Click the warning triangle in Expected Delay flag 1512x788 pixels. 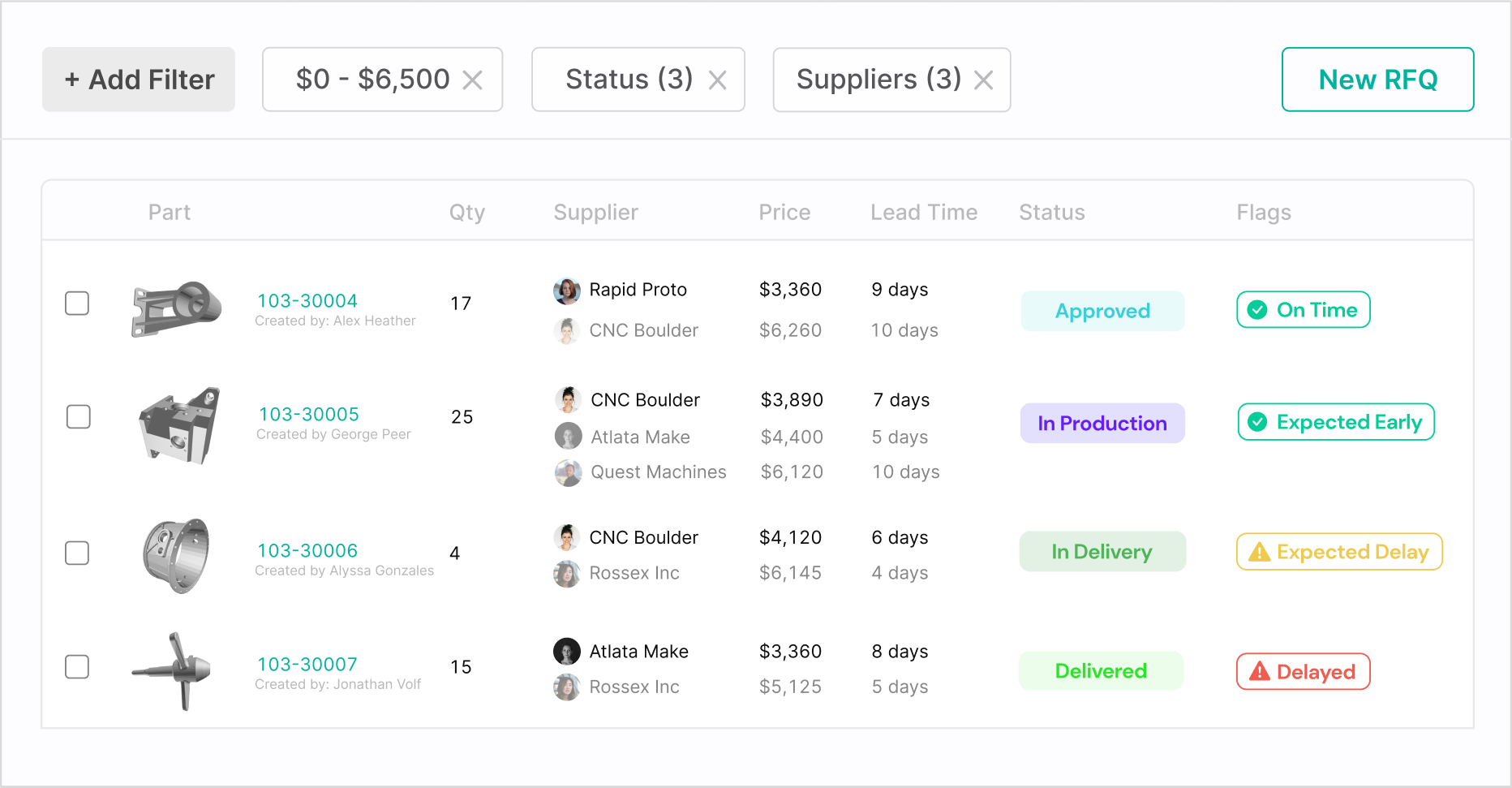1258,551
